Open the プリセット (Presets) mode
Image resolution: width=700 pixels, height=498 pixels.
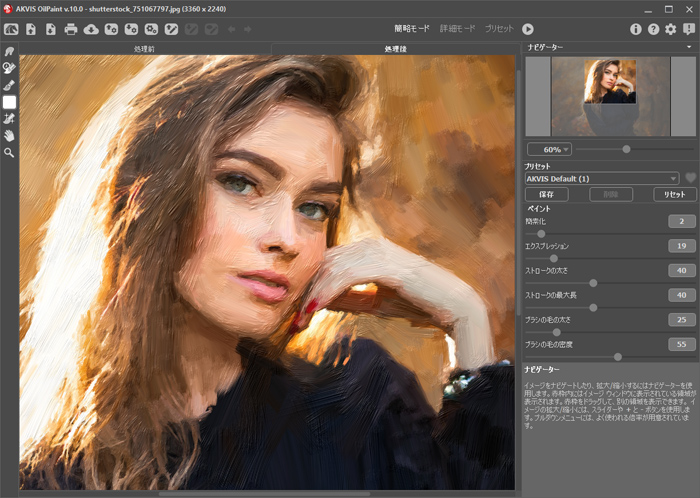pos(500,29)
